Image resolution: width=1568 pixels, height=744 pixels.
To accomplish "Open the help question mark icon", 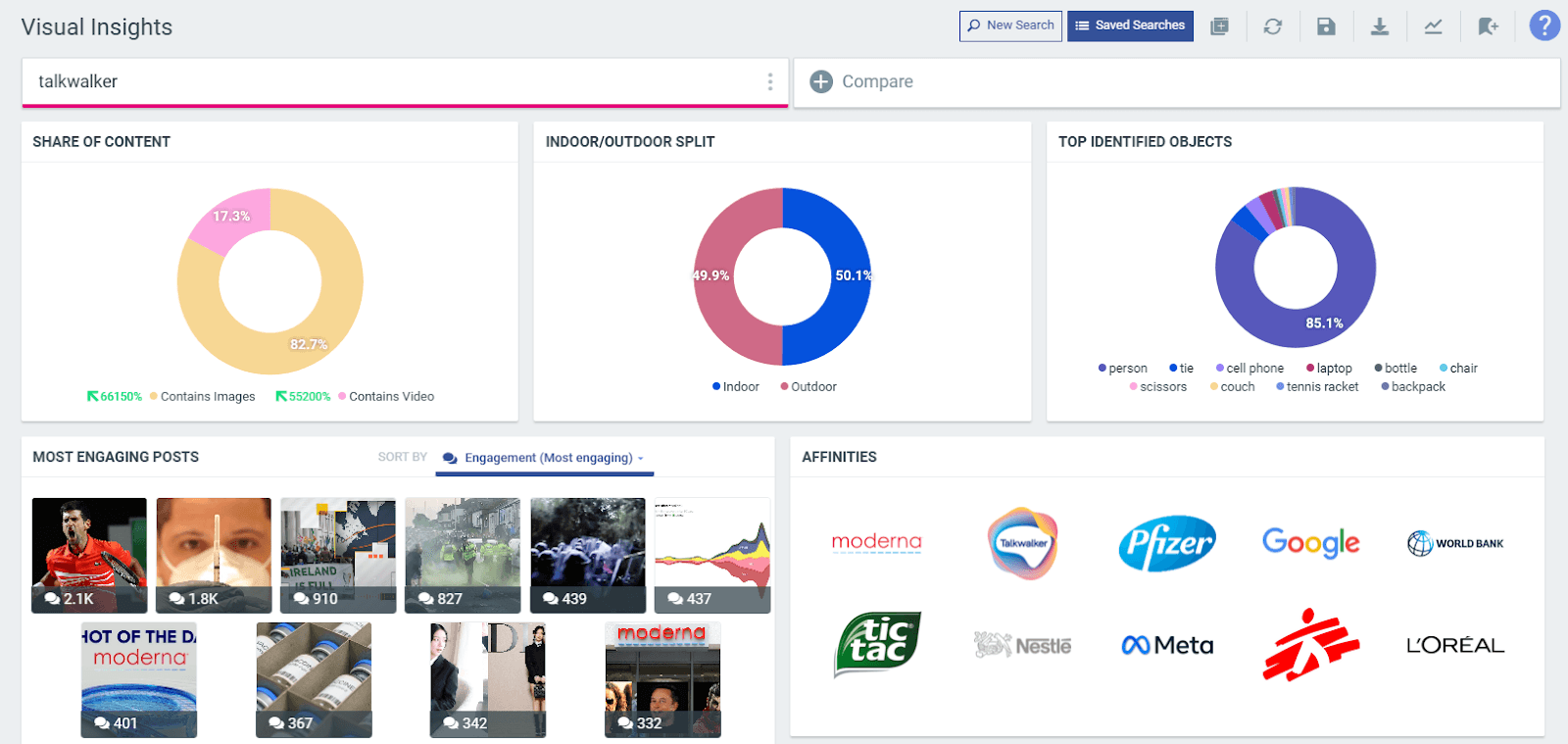I will [1544, 25].
